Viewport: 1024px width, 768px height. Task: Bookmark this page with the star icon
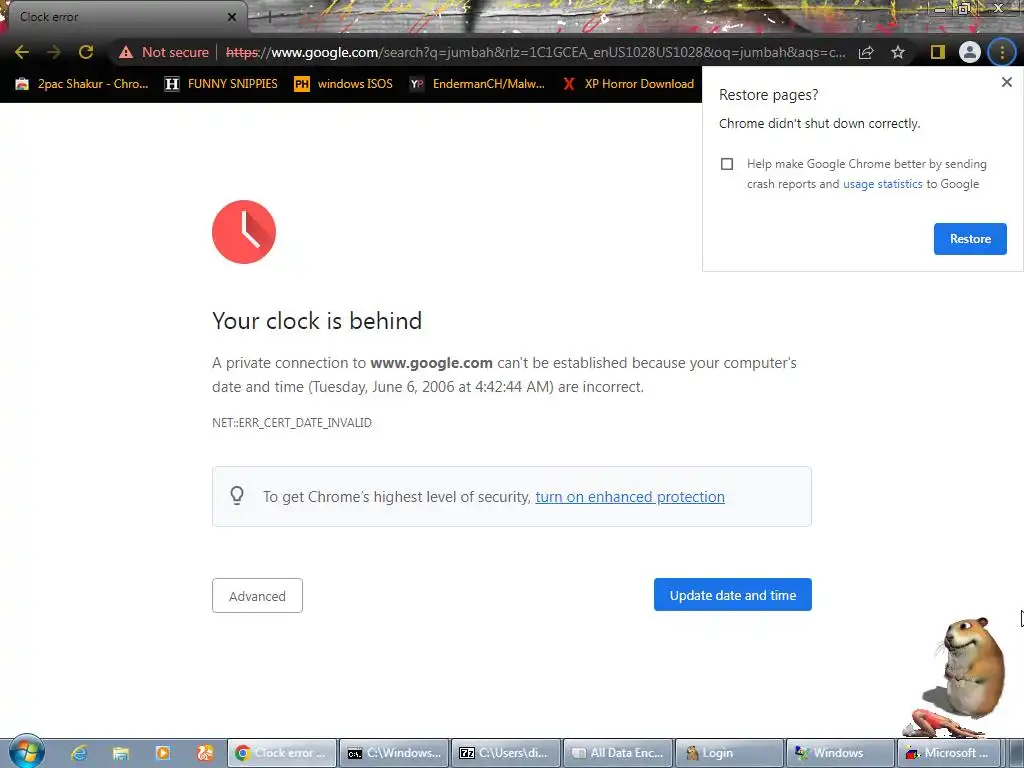pyautogui.click(x=898, y=52)
